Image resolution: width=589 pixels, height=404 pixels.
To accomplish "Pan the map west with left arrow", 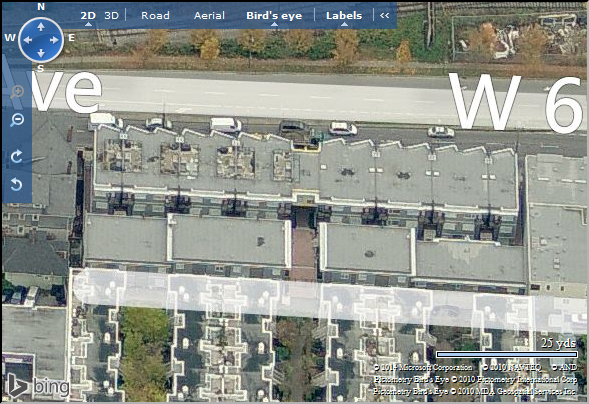I will point(27,40).
